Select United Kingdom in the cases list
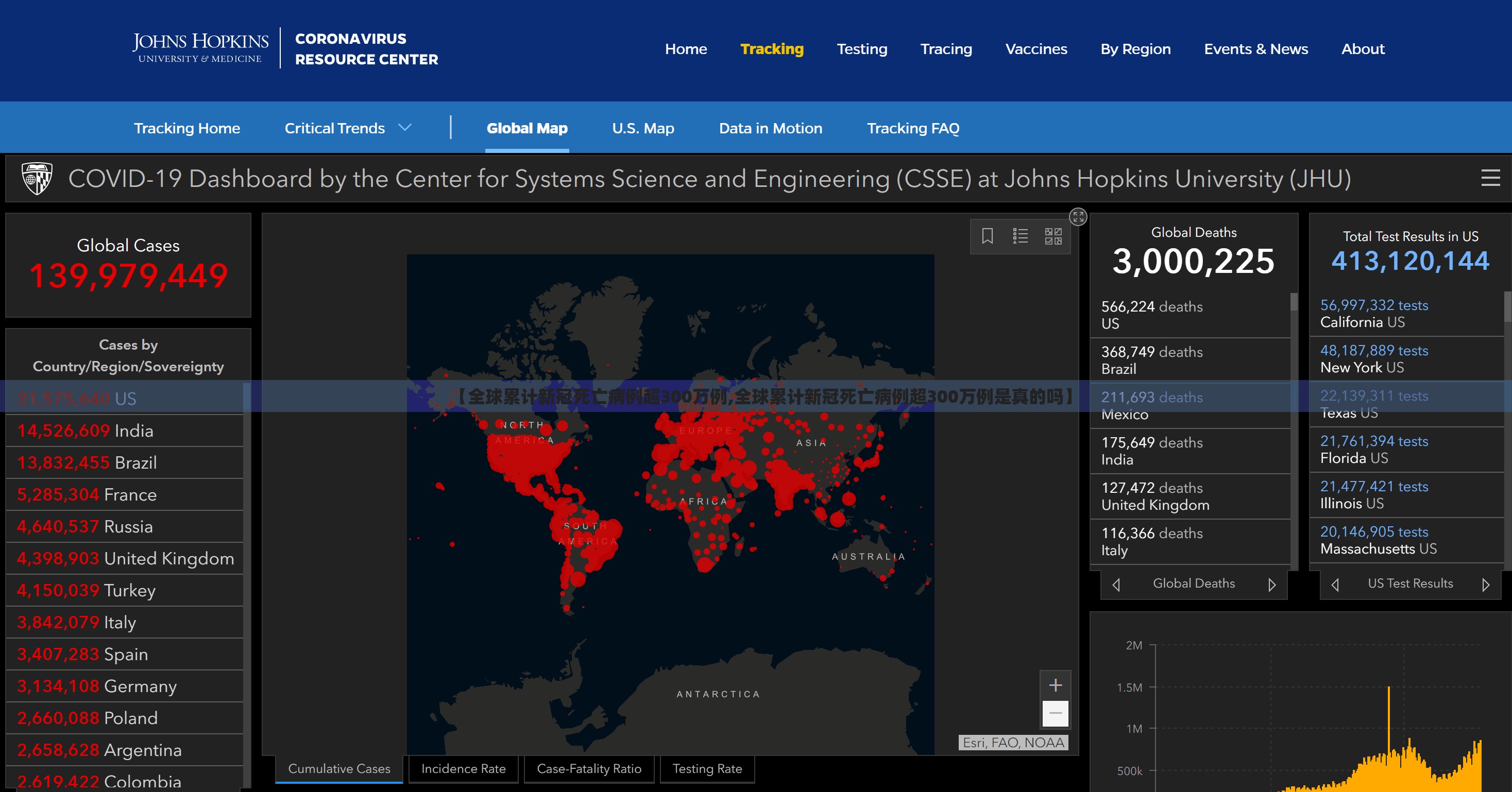This screenshot has width=1512, height=792. pyautogui.click(x=125, y=559)
